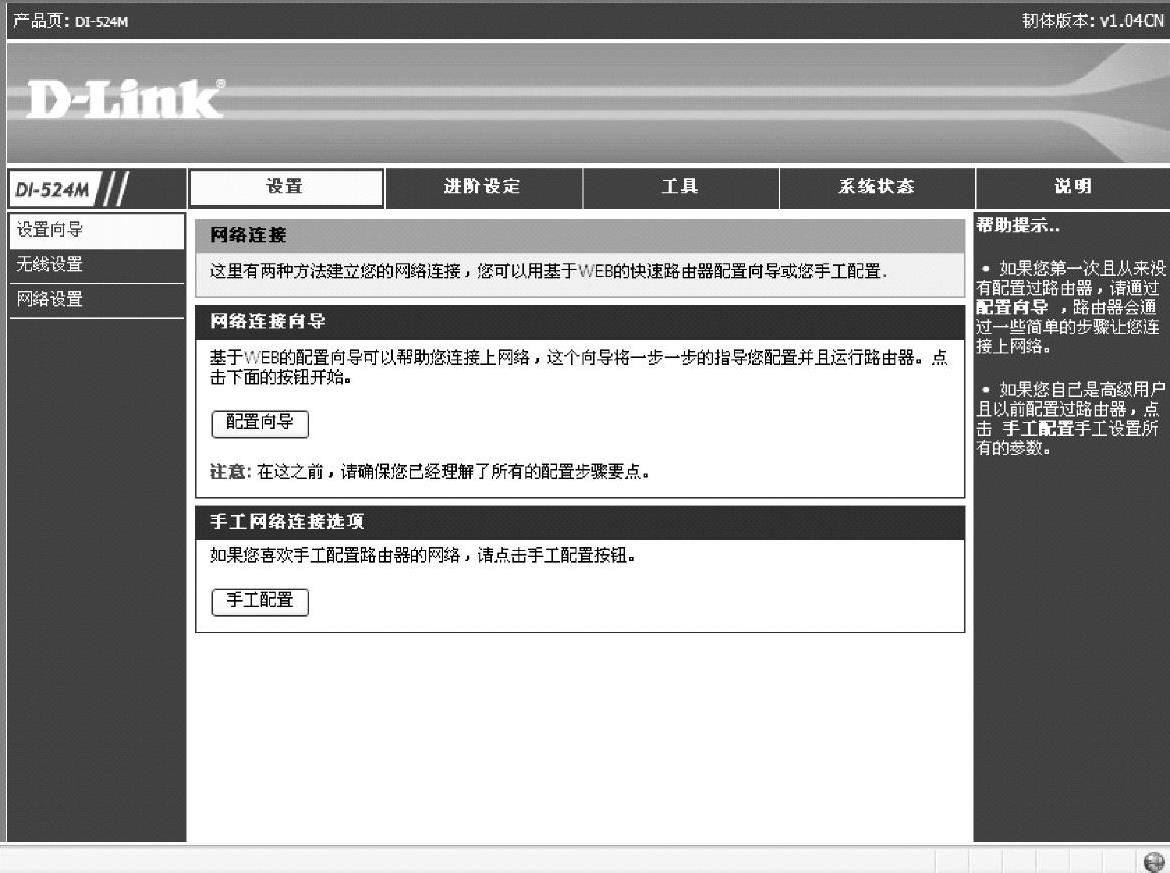1170x873 pixels.
Task: Start the 配置向导 wizard button
Action: coord(260,424)
